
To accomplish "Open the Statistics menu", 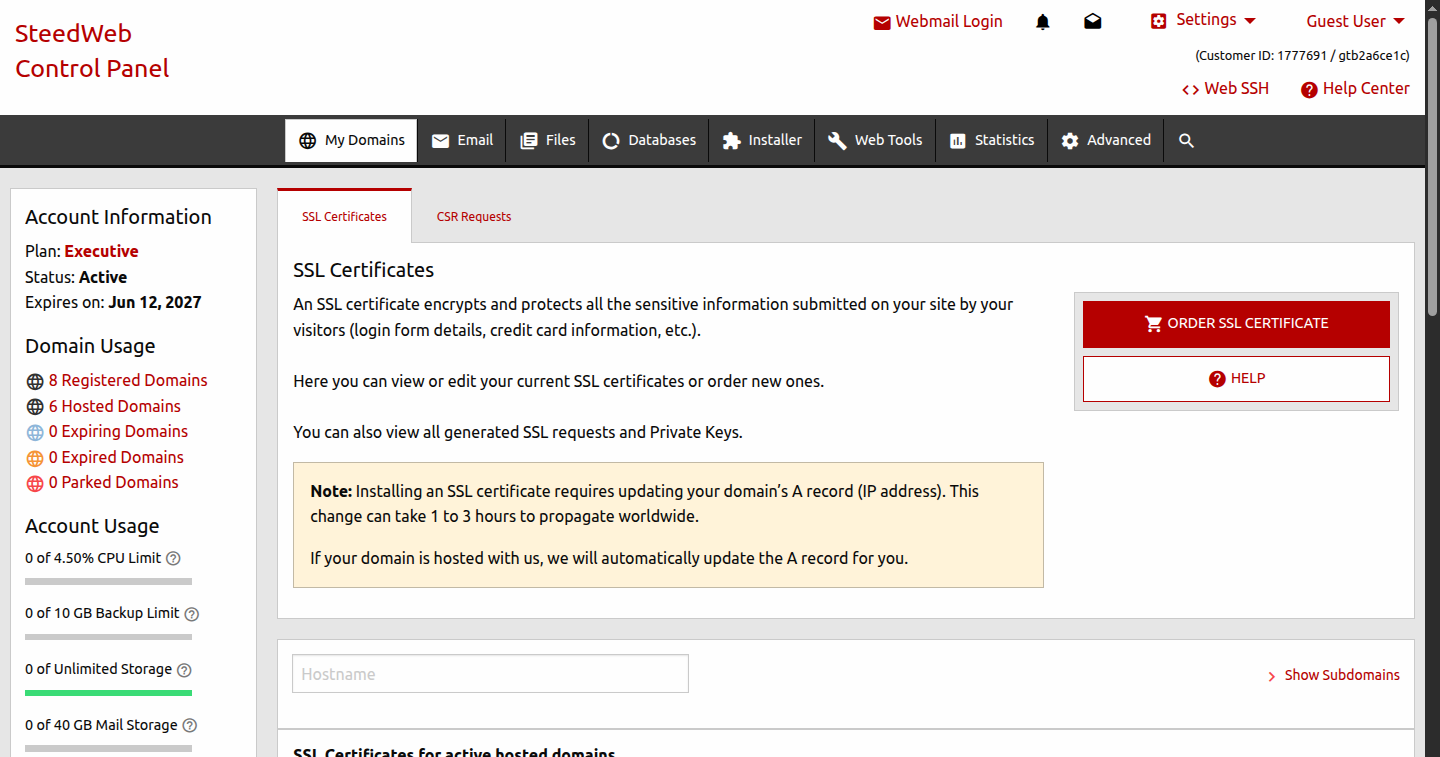I will (991, 140).
